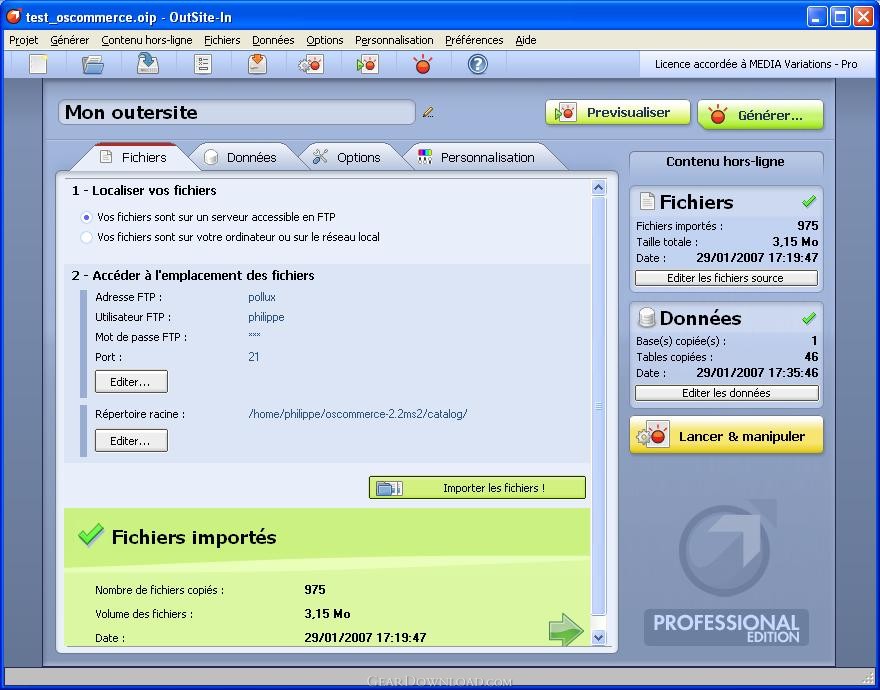Click Lancer & manipuler yellow button
The height and width of the screenshot is (690, 880).
click(726, 436)
